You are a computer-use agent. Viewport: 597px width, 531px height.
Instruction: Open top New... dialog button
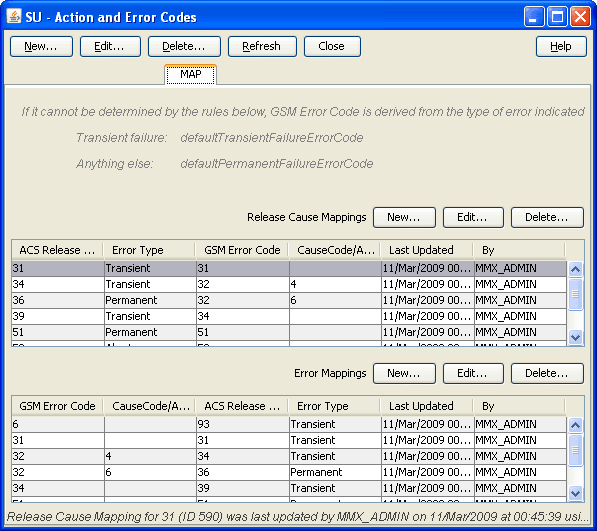[41, 46]
